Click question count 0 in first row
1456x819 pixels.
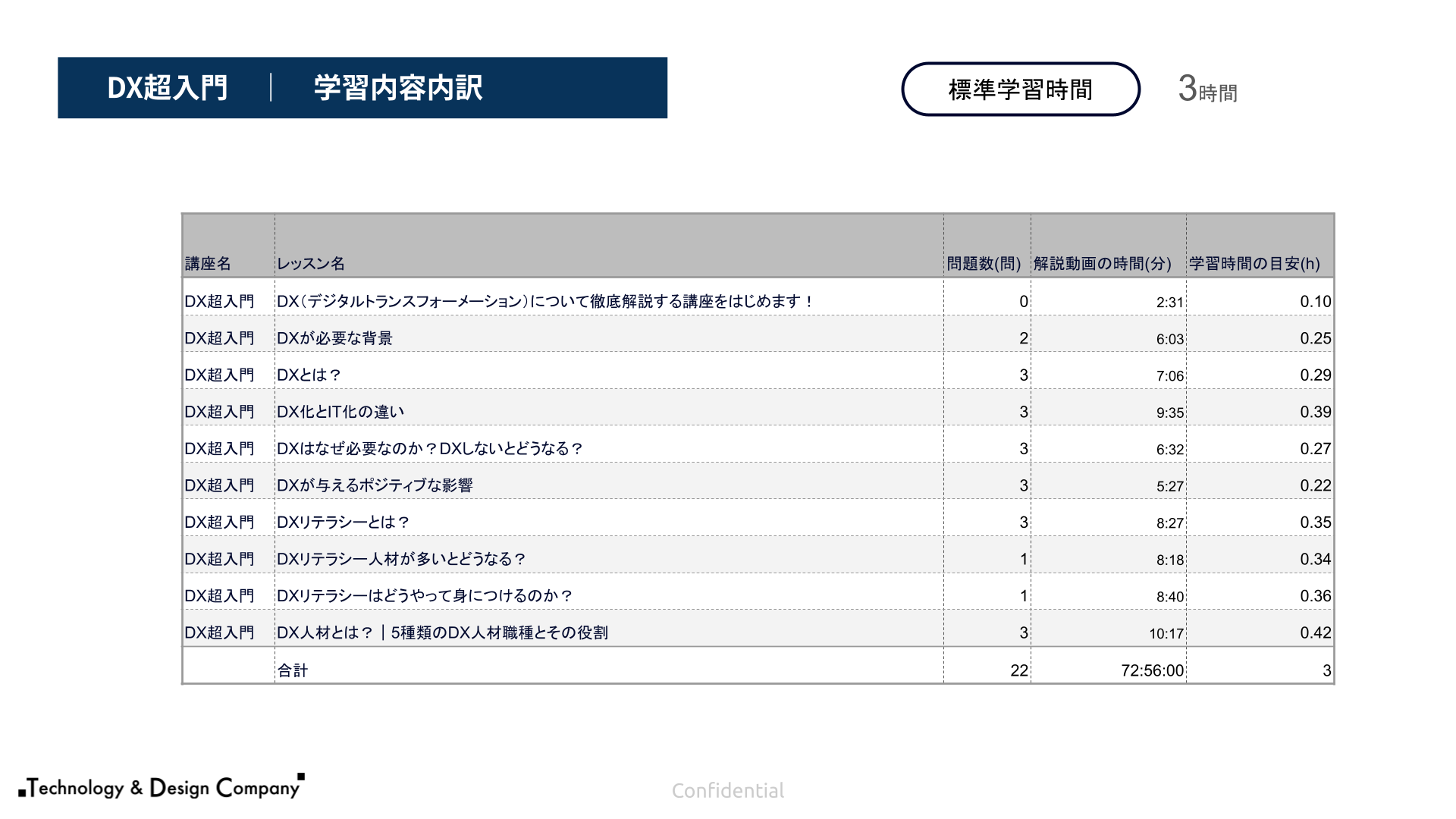(1024, 301)
